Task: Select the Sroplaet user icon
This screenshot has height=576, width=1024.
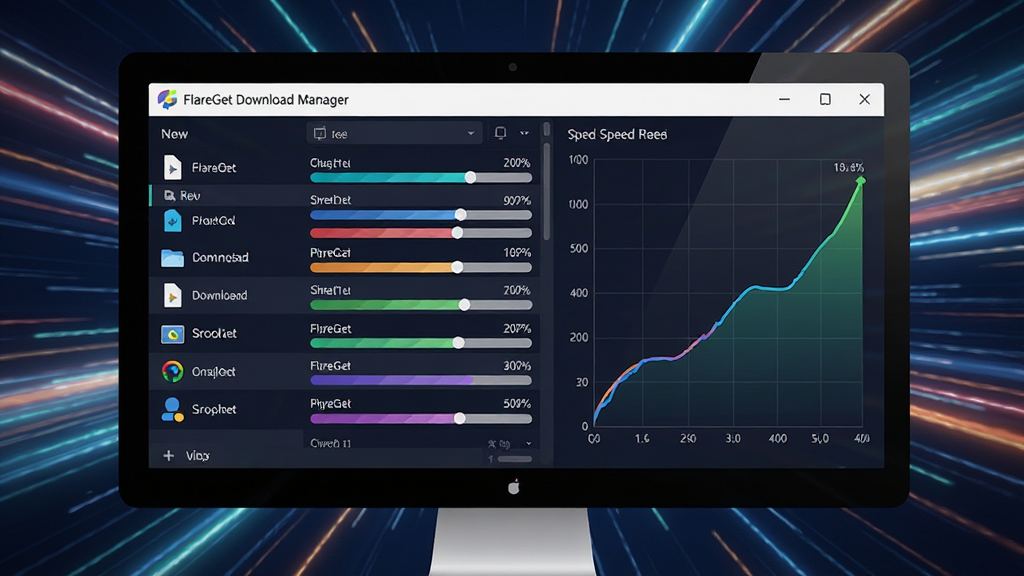Action: point(172,409)
